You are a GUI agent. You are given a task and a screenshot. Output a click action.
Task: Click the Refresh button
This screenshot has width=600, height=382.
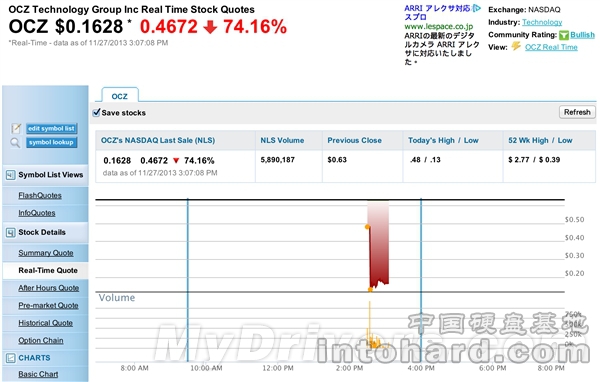pos(577,112)
